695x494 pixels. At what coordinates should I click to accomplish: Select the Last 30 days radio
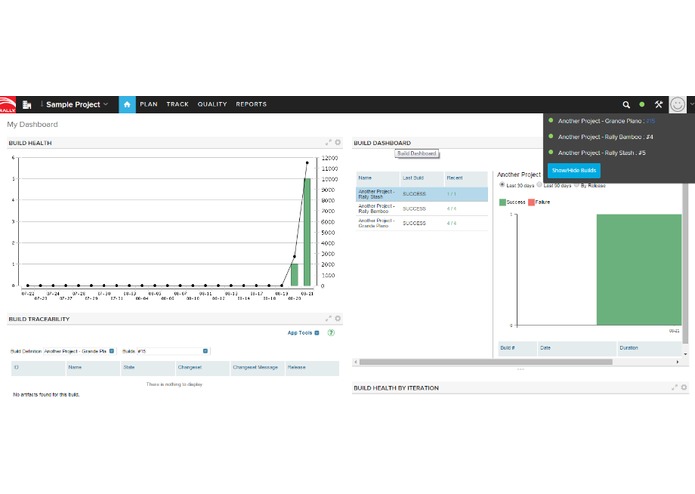(502, 184)
